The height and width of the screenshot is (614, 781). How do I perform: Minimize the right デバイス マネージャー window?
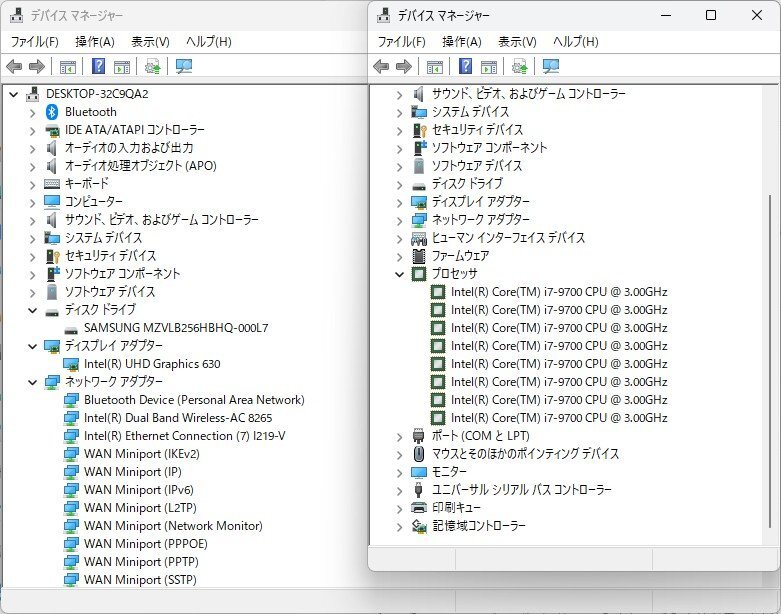(666, 15)
